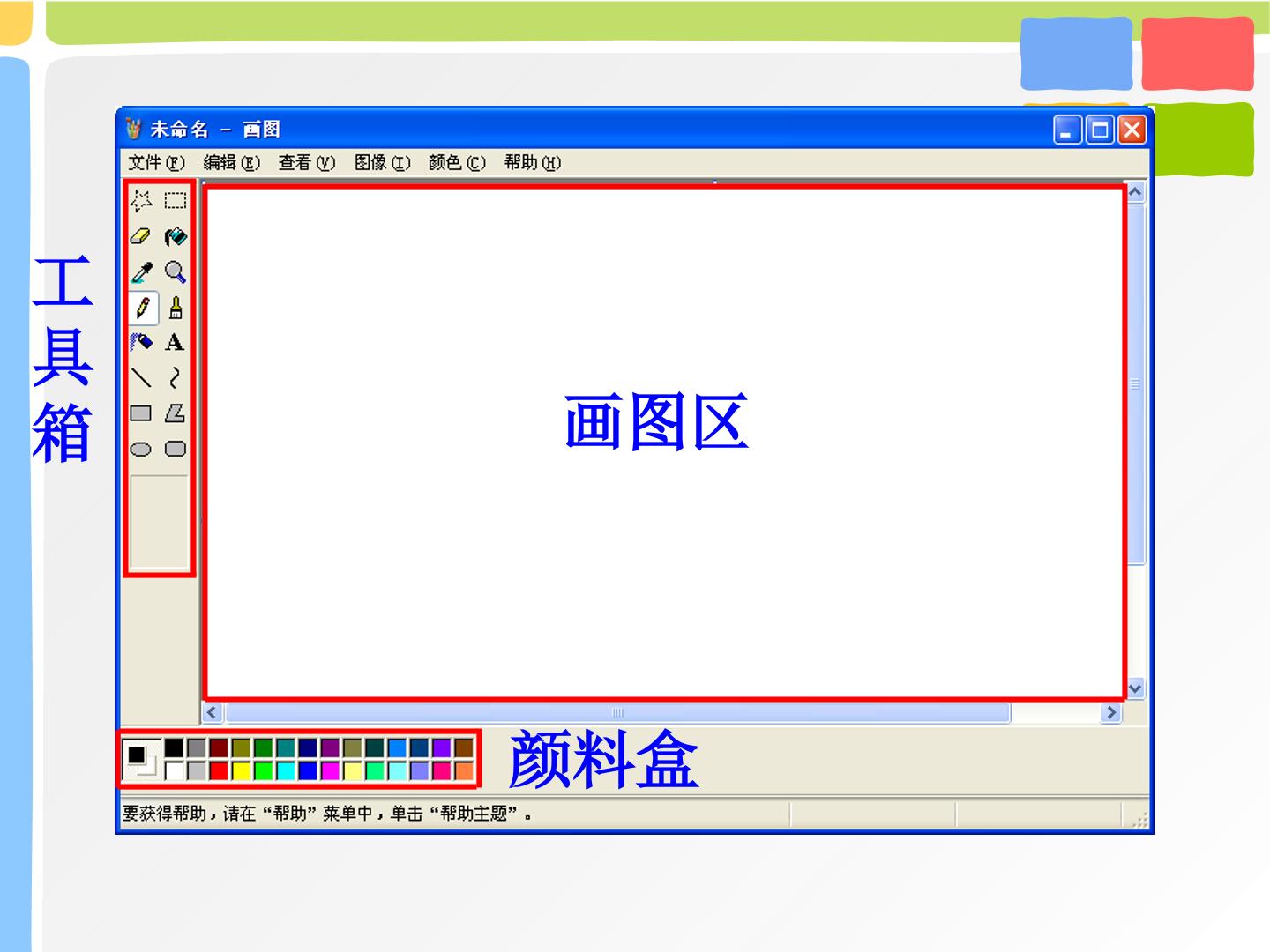Click the tool options box below tools
Viewport: 1270px width, 952px height.
click(159, 522)
